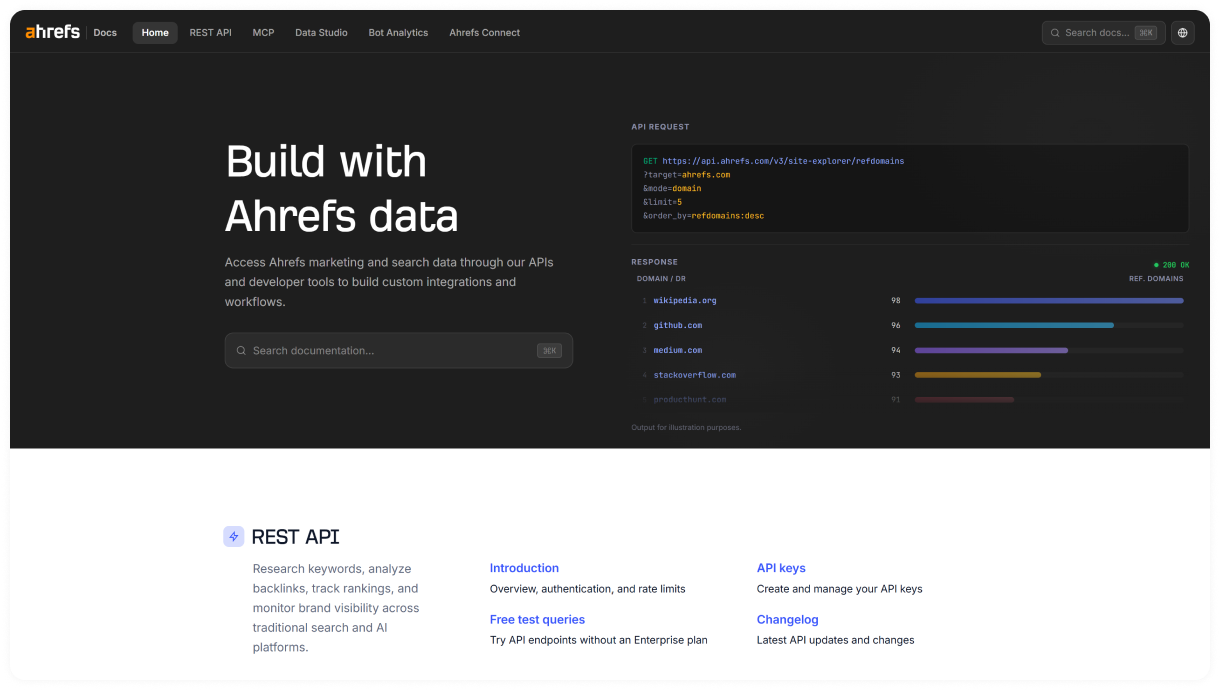Viewport: 1220px width, 690px height.
Task: Click the REST API lightning bolt icon
Action: point(234,537)
